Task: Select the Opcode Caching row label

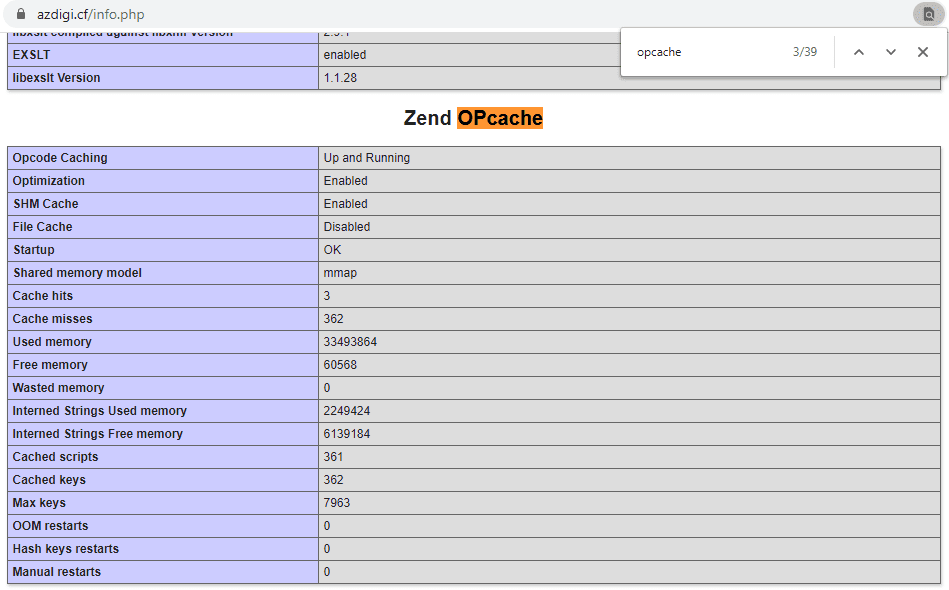Action: tap(60, 158)
